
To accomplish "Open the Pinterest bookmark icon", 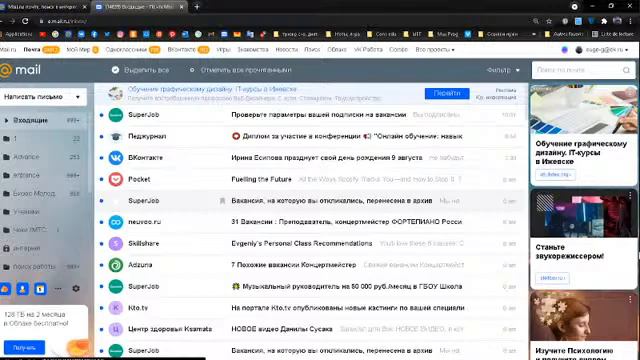I will coord(172,34).
